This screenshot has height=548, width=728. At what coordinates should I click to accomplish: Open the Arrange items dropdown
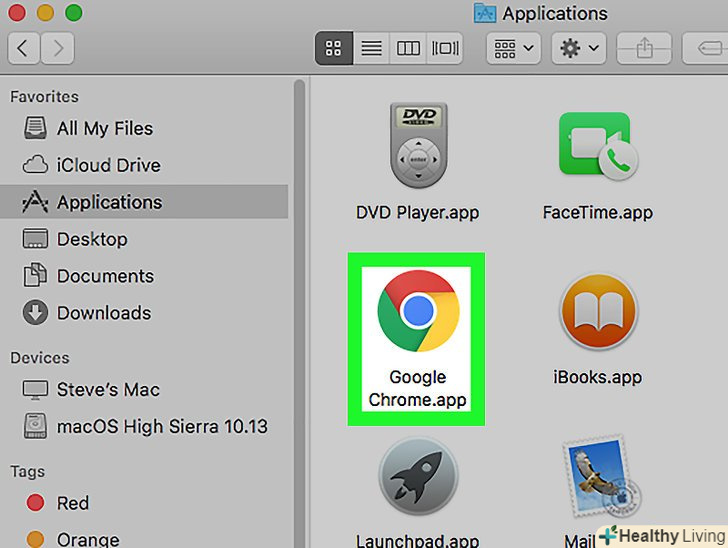click(x=513, y=47)
